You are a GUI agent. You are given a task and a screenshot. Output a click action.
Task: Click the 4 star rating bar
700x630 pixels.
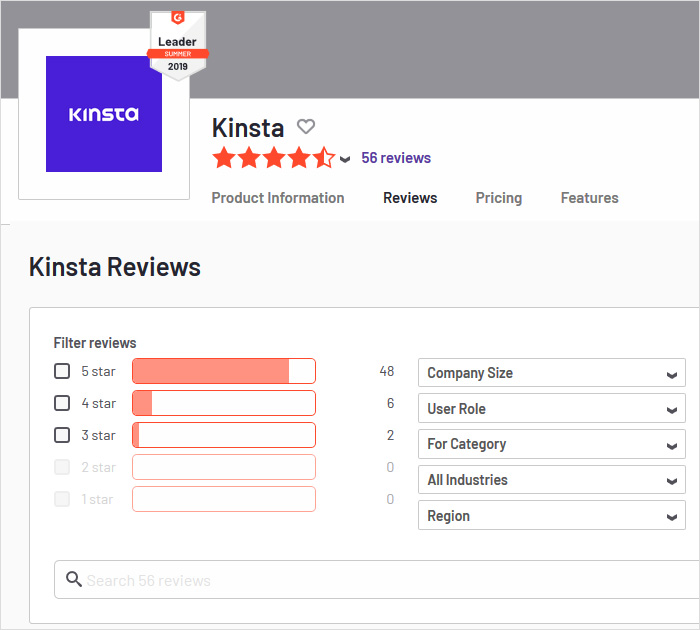pyautogui.click(x=224, y=403)
